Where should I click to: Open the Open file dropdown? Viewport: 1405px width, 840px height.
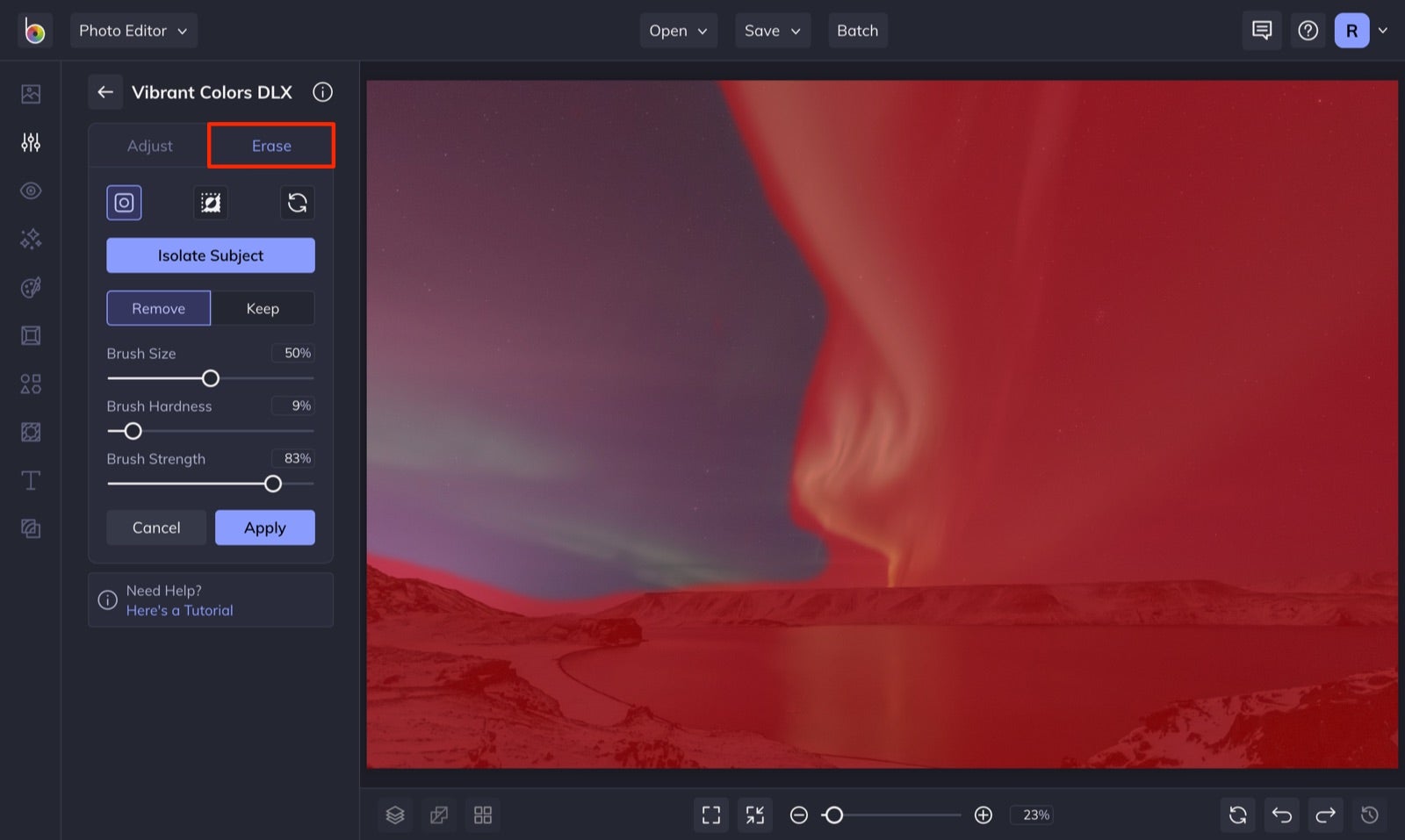pyautogui.click(x=678, y=30)
